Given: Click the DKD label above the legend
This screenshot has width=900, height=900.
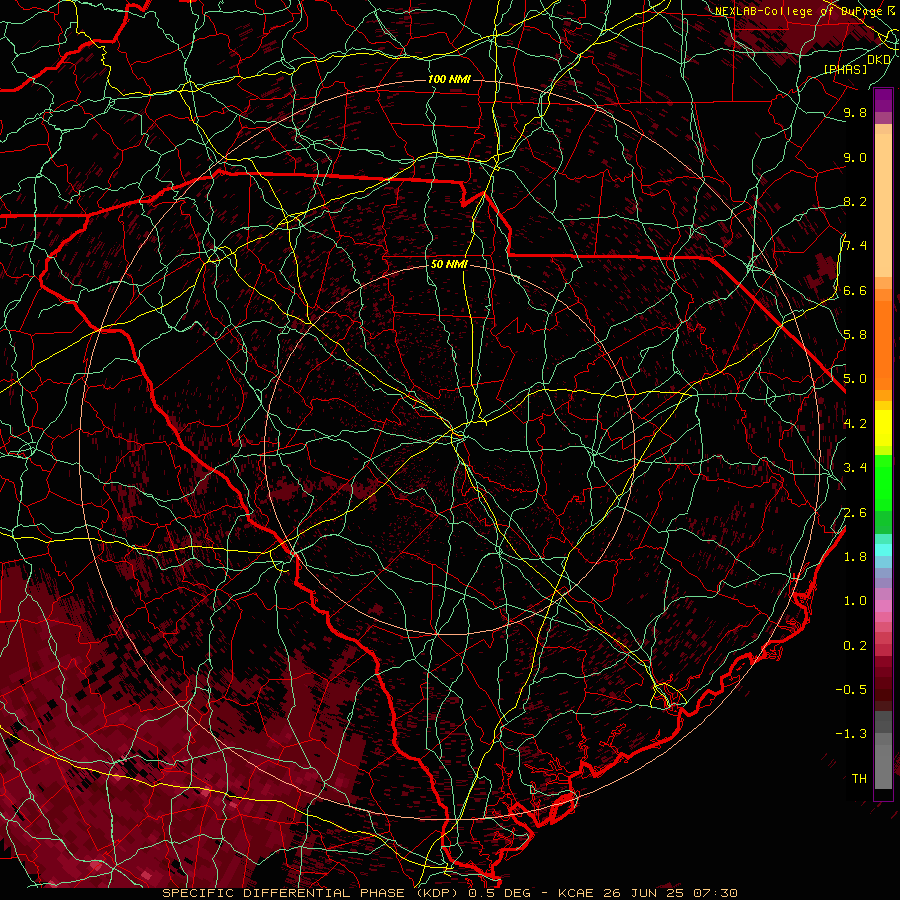Looking at the screenshot, I should click(879, 59).
